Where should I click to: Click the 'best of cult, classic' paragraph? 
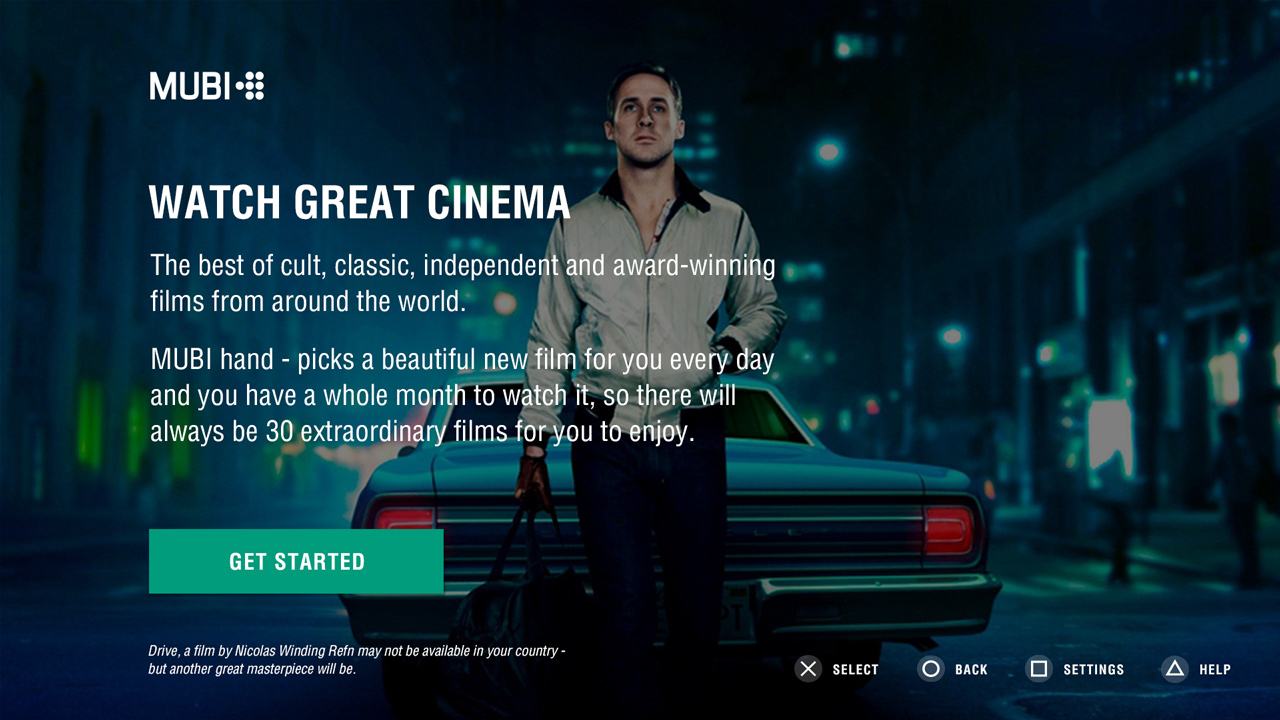[x=463, y=283]
